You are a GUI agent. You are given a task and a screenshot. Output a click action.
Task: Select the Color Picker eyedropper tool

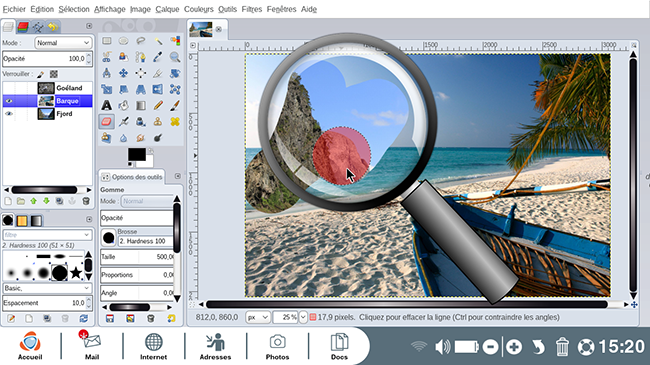158,57
